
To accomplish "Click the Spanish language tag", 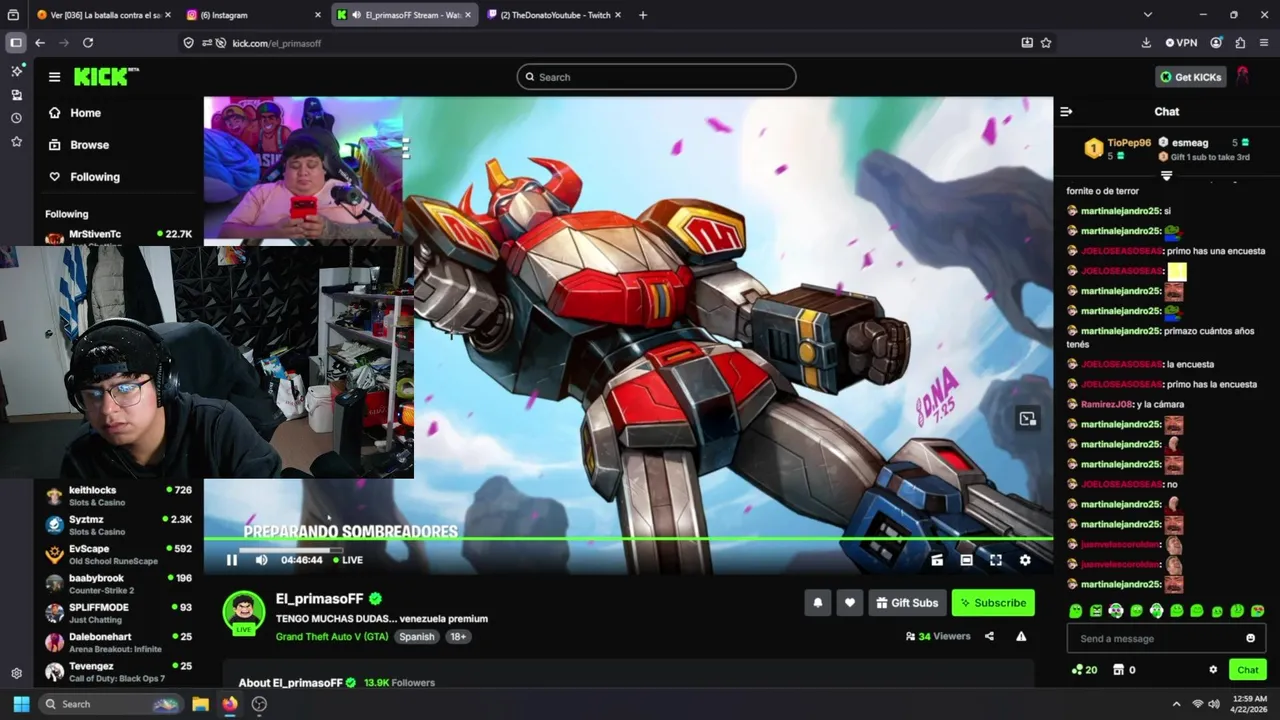I will point(416,637).
